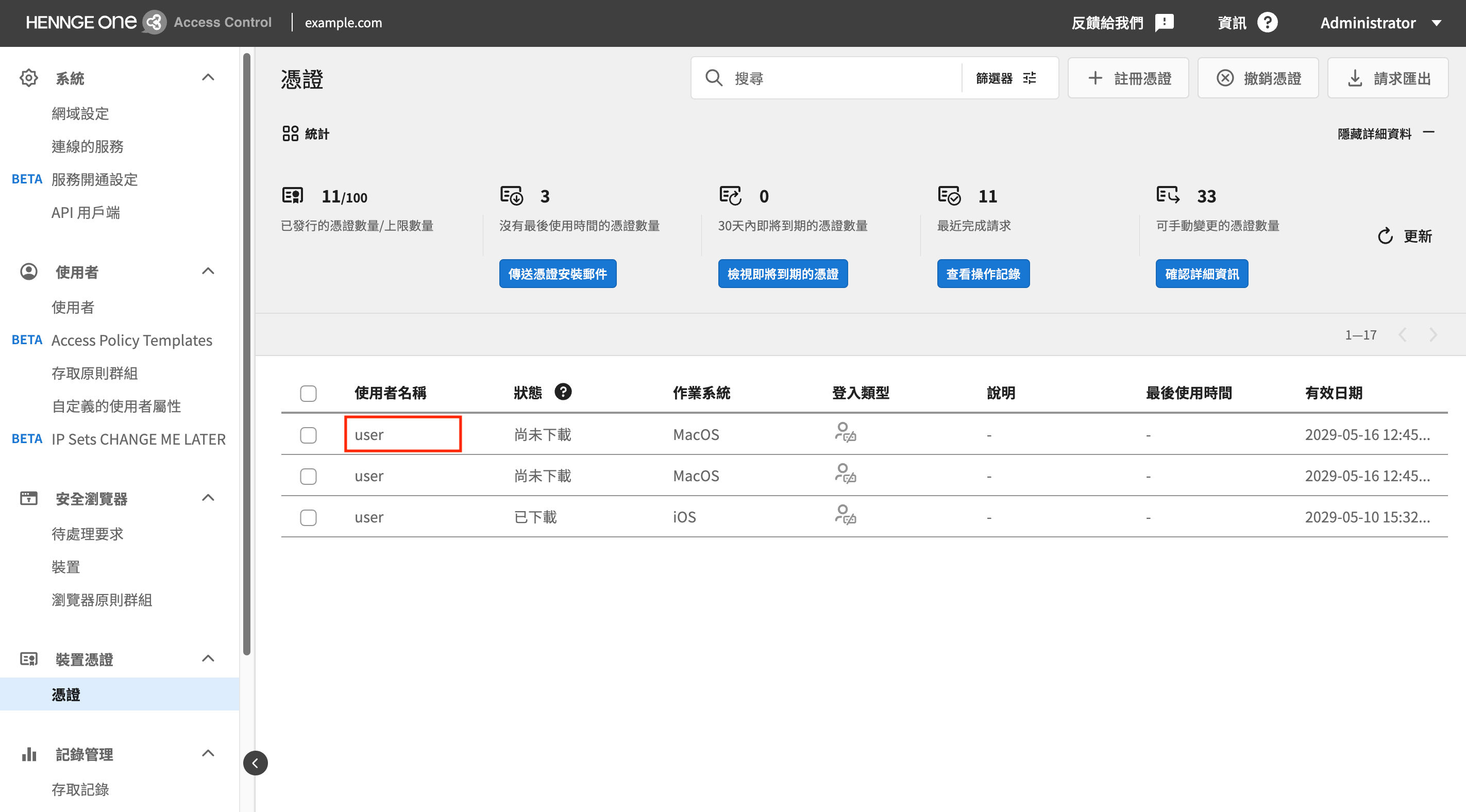Click the expiring certificates stat icon

(730, 196)
